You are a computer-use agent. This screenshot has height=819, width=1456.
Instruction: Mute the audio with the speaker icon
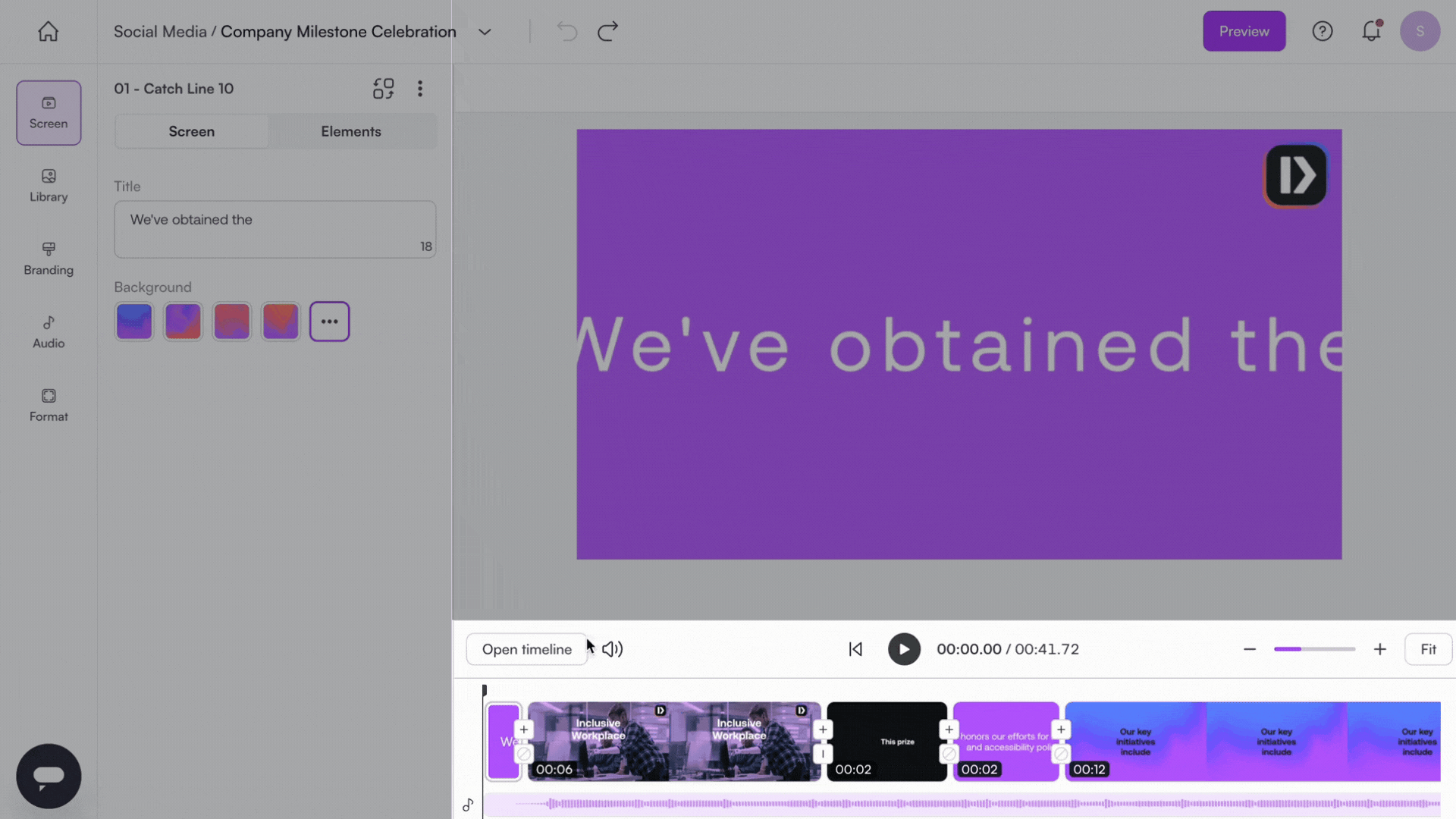pyautogui.click(x=612, y=649)
